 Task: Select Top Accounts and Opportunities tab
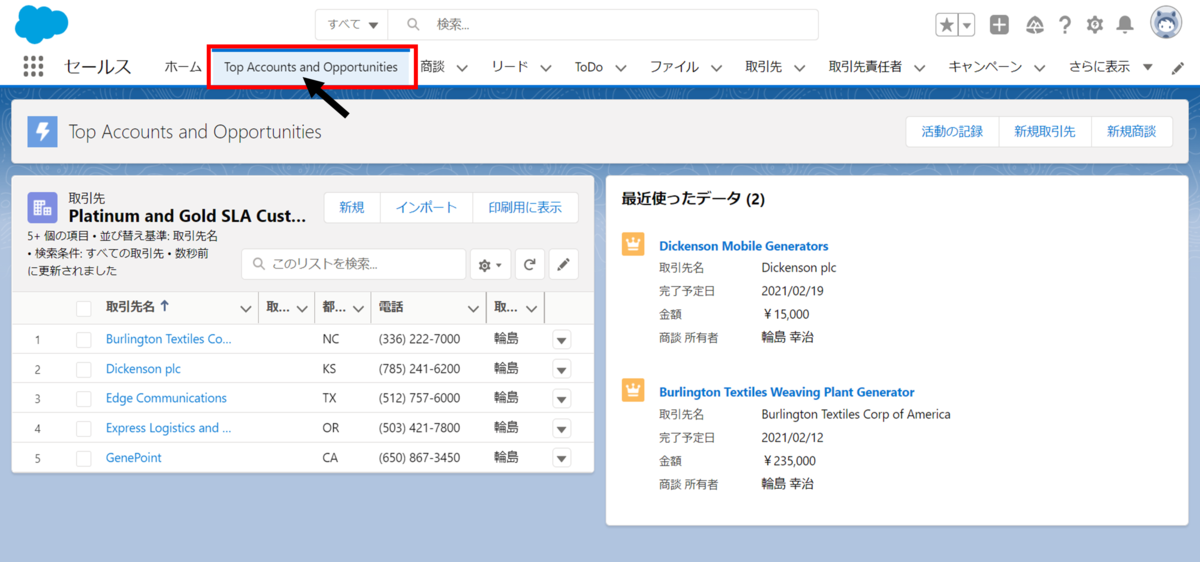[x=311, y=67]
